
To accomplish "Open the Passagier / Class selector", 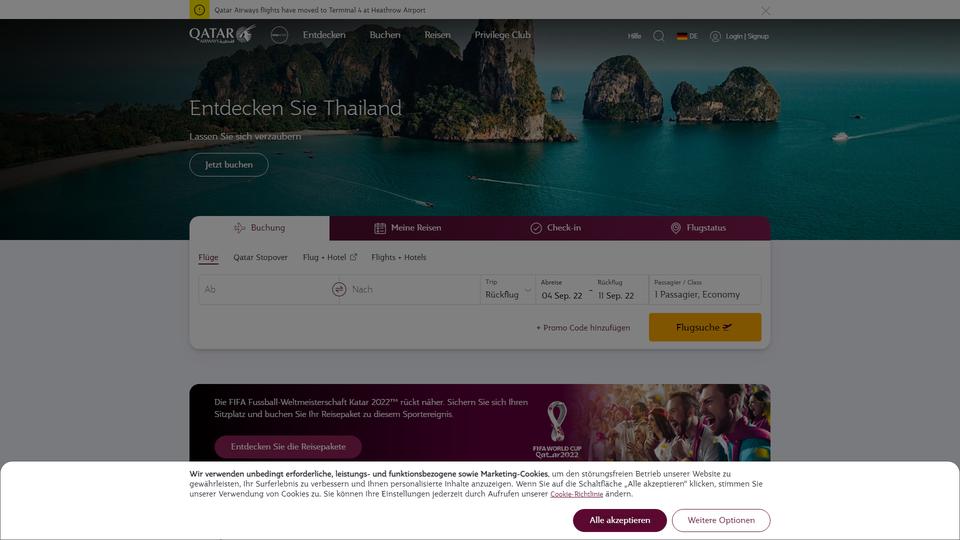I will (705, 290).
